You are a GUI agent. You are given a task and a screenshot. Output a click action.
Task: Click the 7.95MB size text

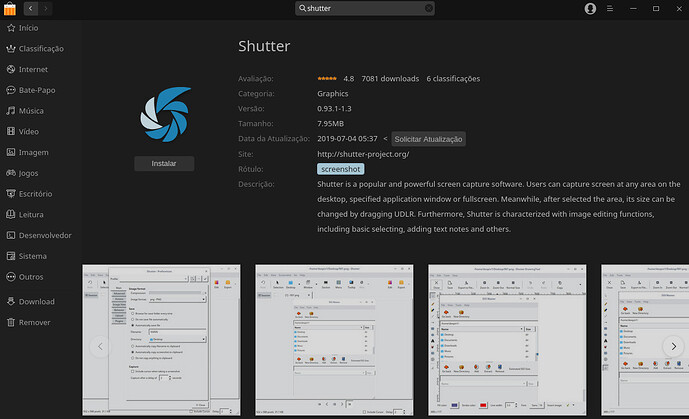pos(330,123)
